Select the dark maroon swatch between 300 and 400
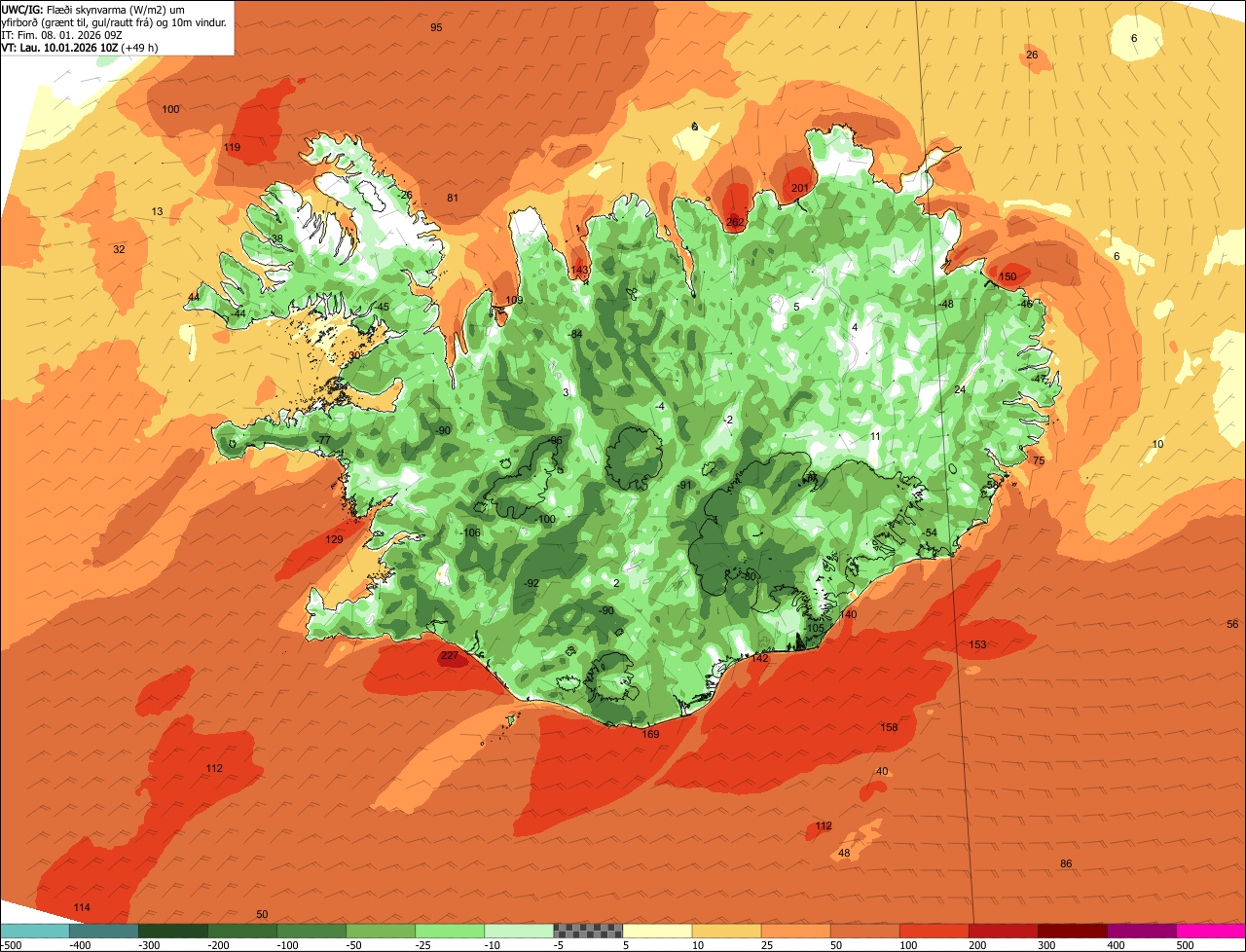 (x=1072, y=931)
